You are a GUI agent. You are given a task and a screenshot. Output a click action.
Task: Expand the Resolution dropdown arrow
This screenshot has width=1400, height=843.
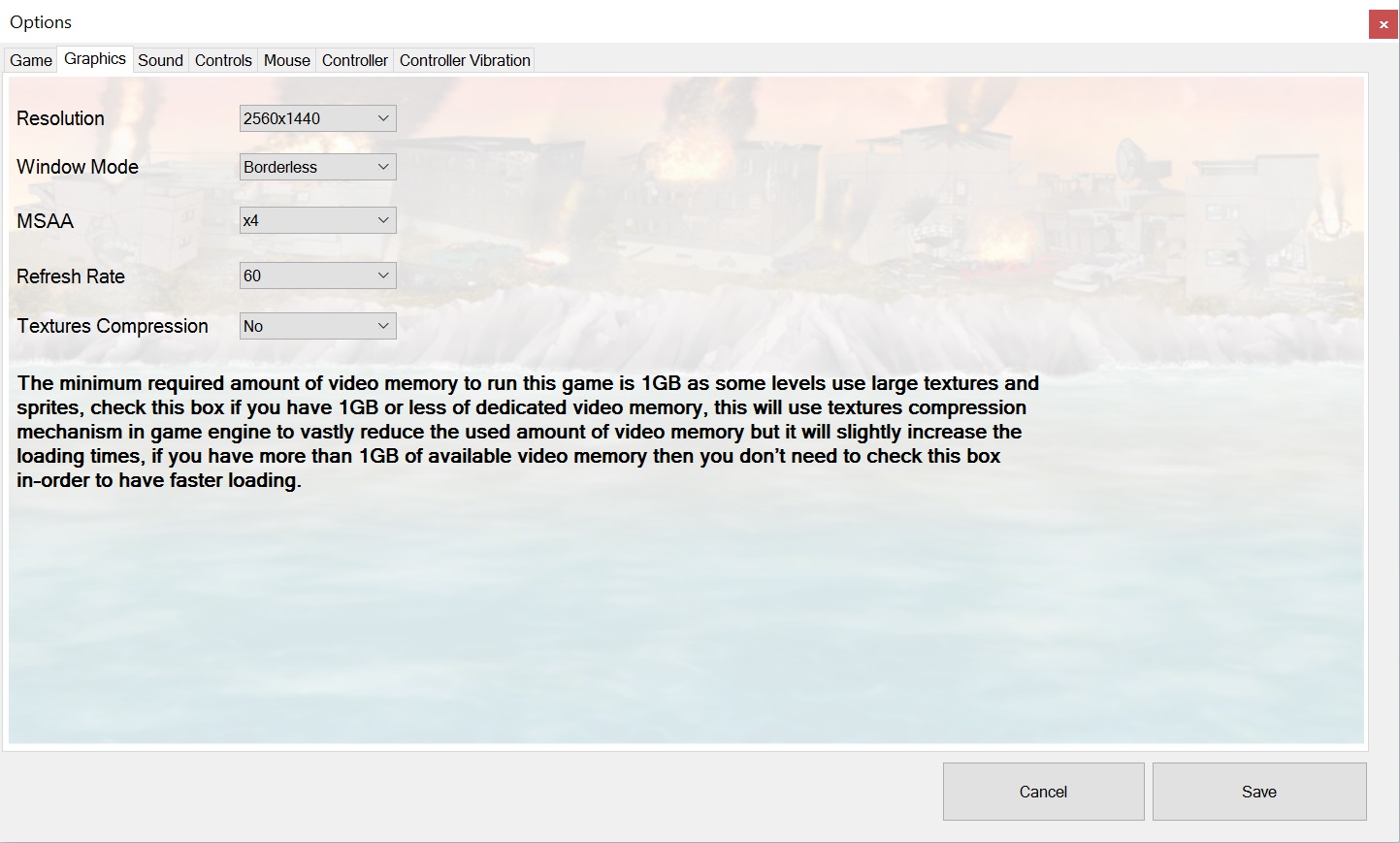(x=385, y=117)
